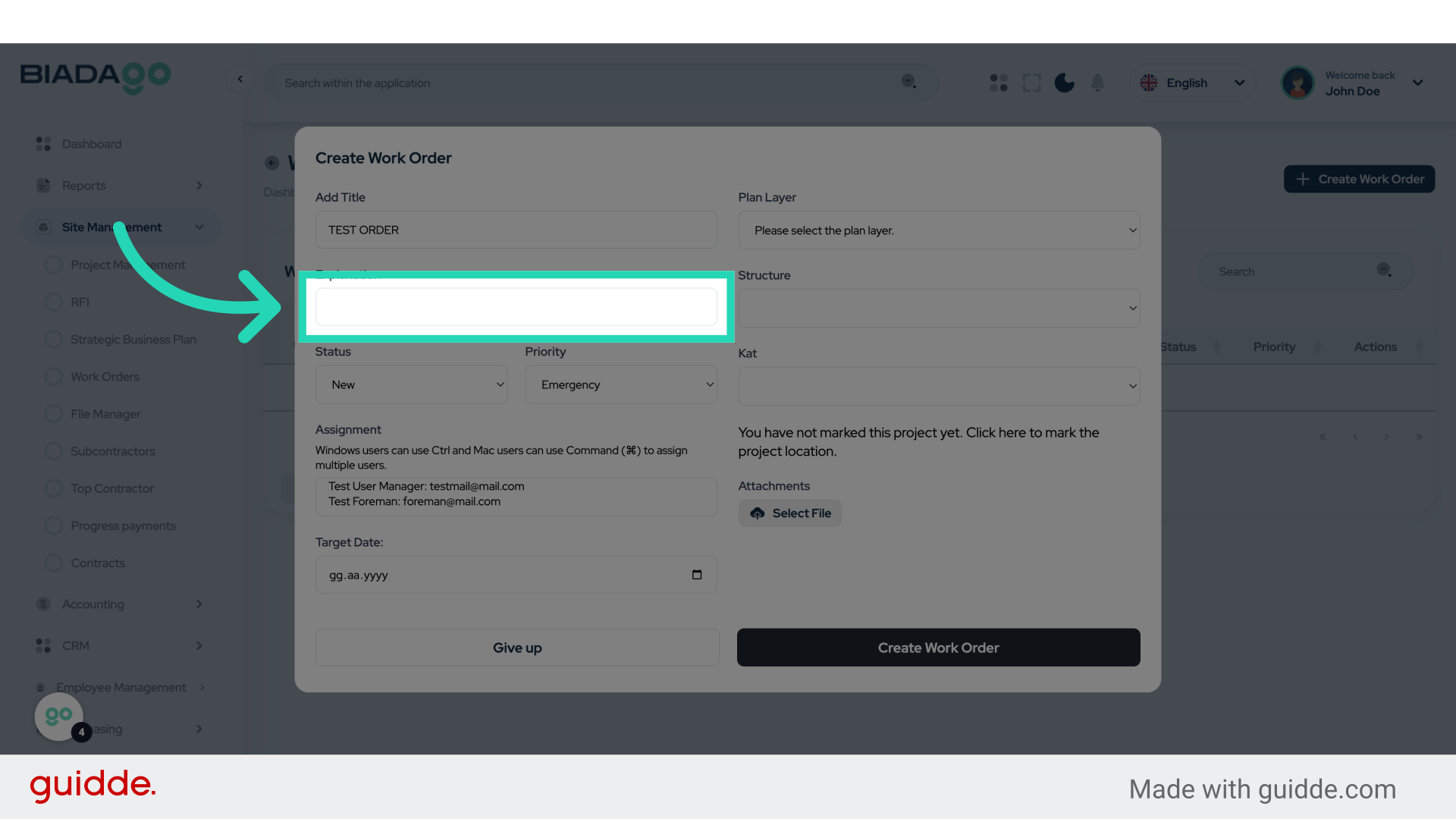
Task: Click the fullscreen toggle icon
Action: (x=1031, y=83)
